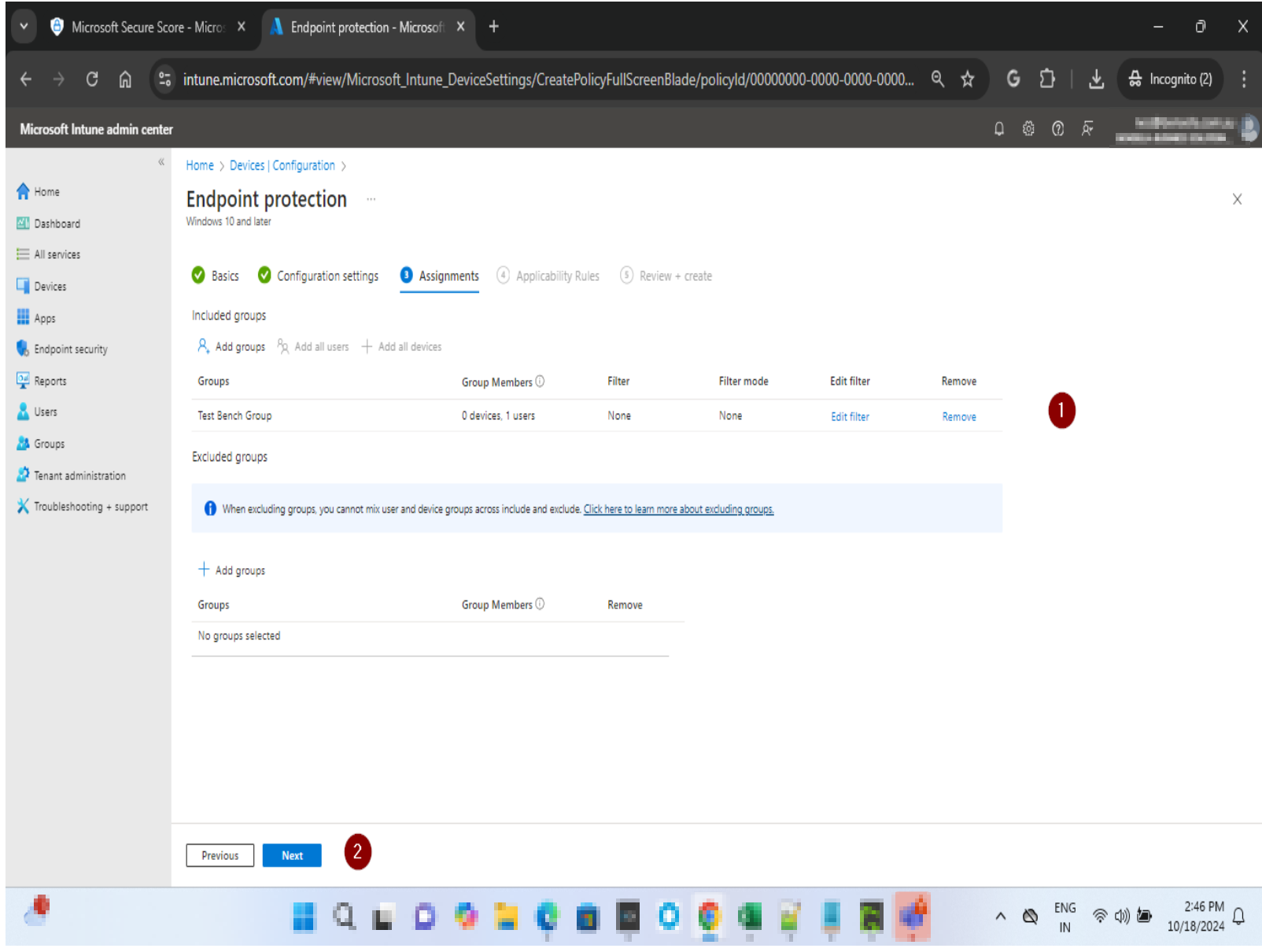Click the Home breadcrumb link

(200, 165)
